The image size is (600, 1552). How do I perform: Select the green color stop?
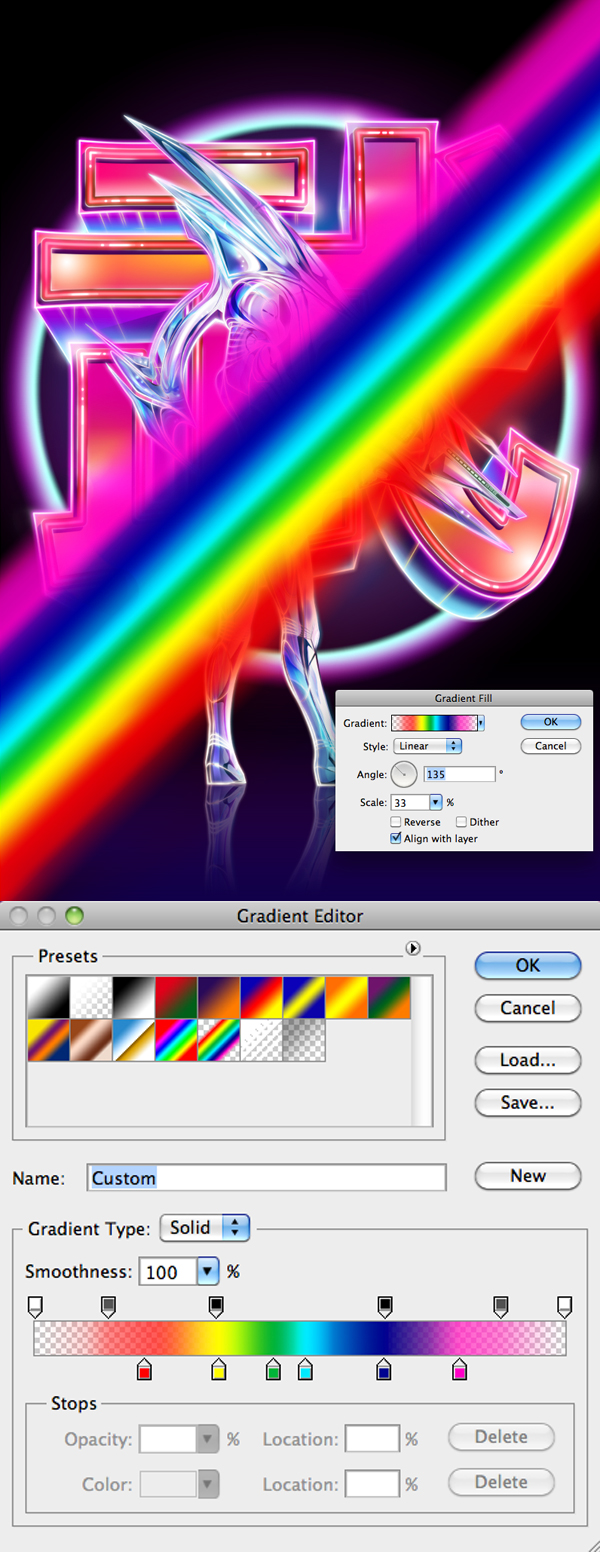[x=274, y=1369]
